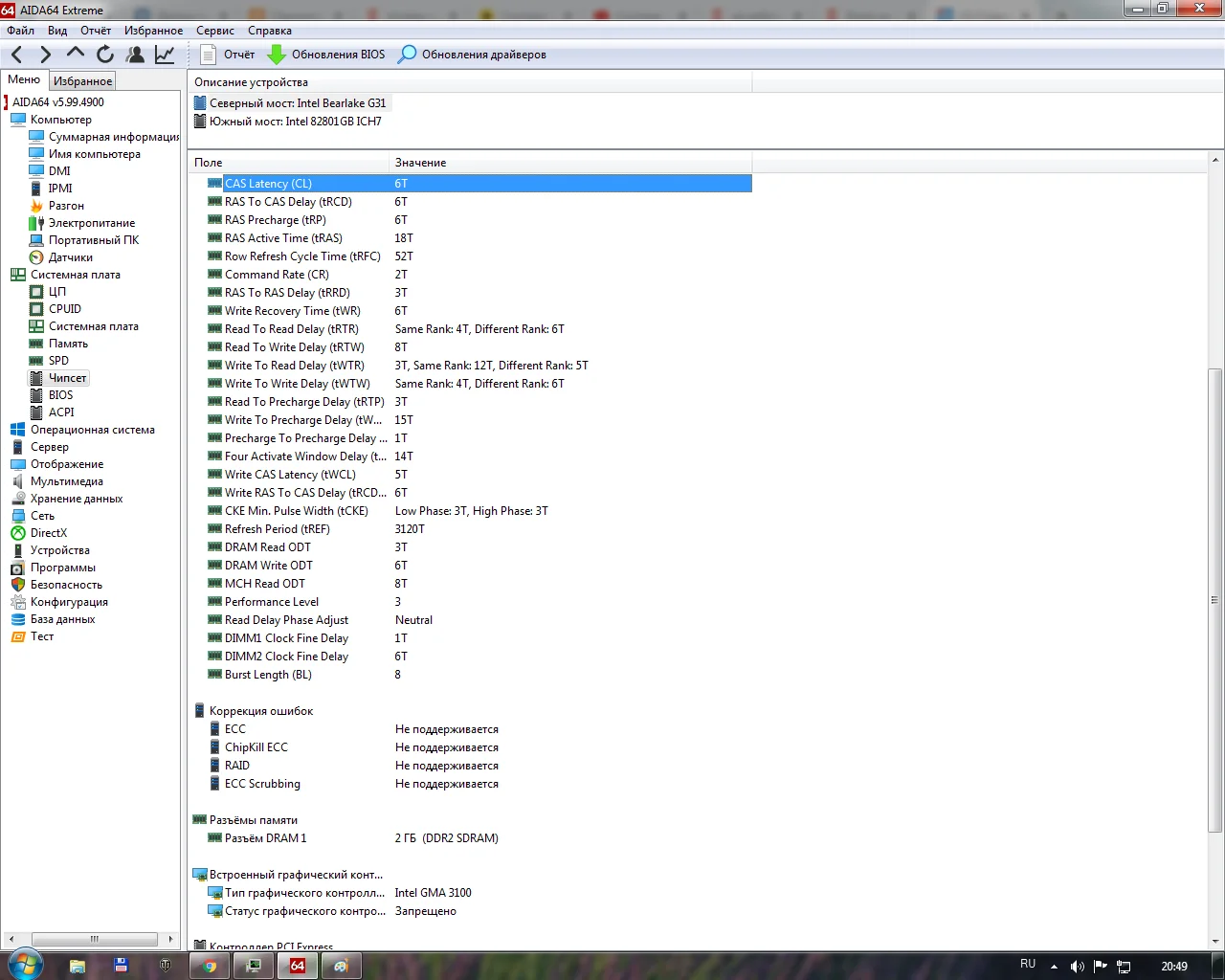The height and width of the screenshot is (980, 1225).
Task: Click the user silhouette toolbar icon
Action: click(x=135, y=55)
